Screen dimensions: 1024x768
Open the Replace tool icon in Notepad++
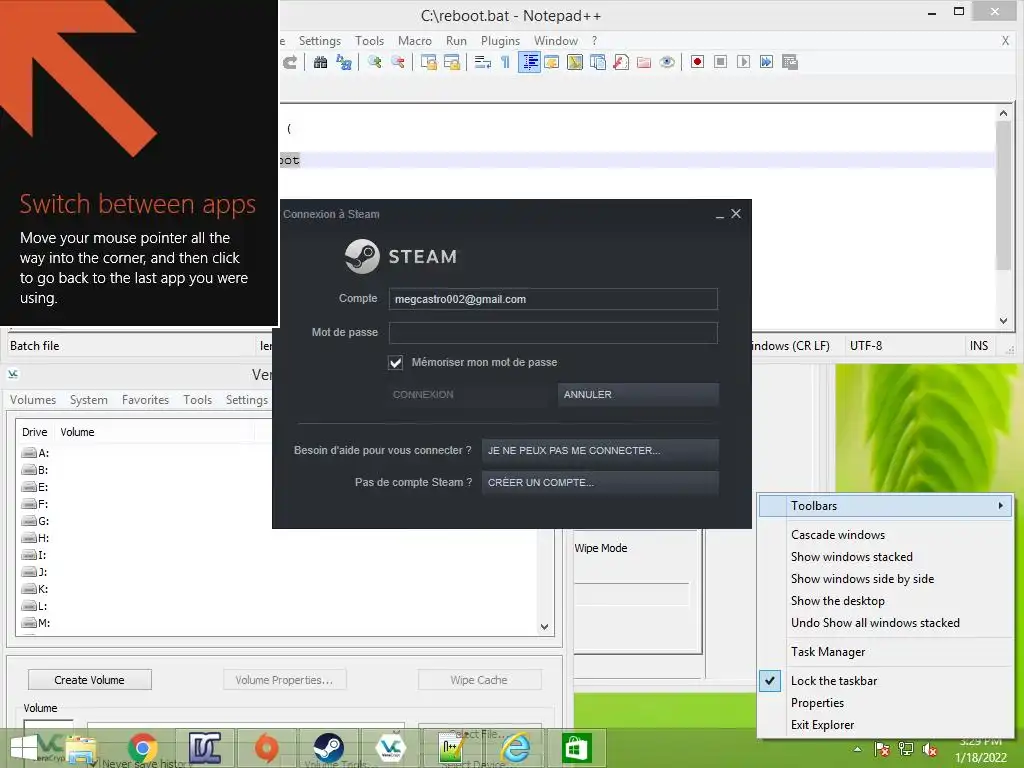(344, 62)
